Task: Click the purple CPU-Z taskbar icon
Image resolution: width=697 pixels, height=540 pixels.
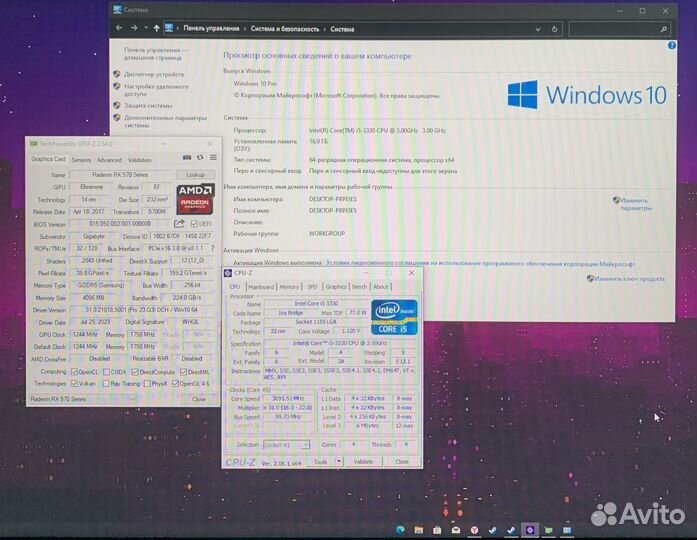Action: click(x=529, y=530)
